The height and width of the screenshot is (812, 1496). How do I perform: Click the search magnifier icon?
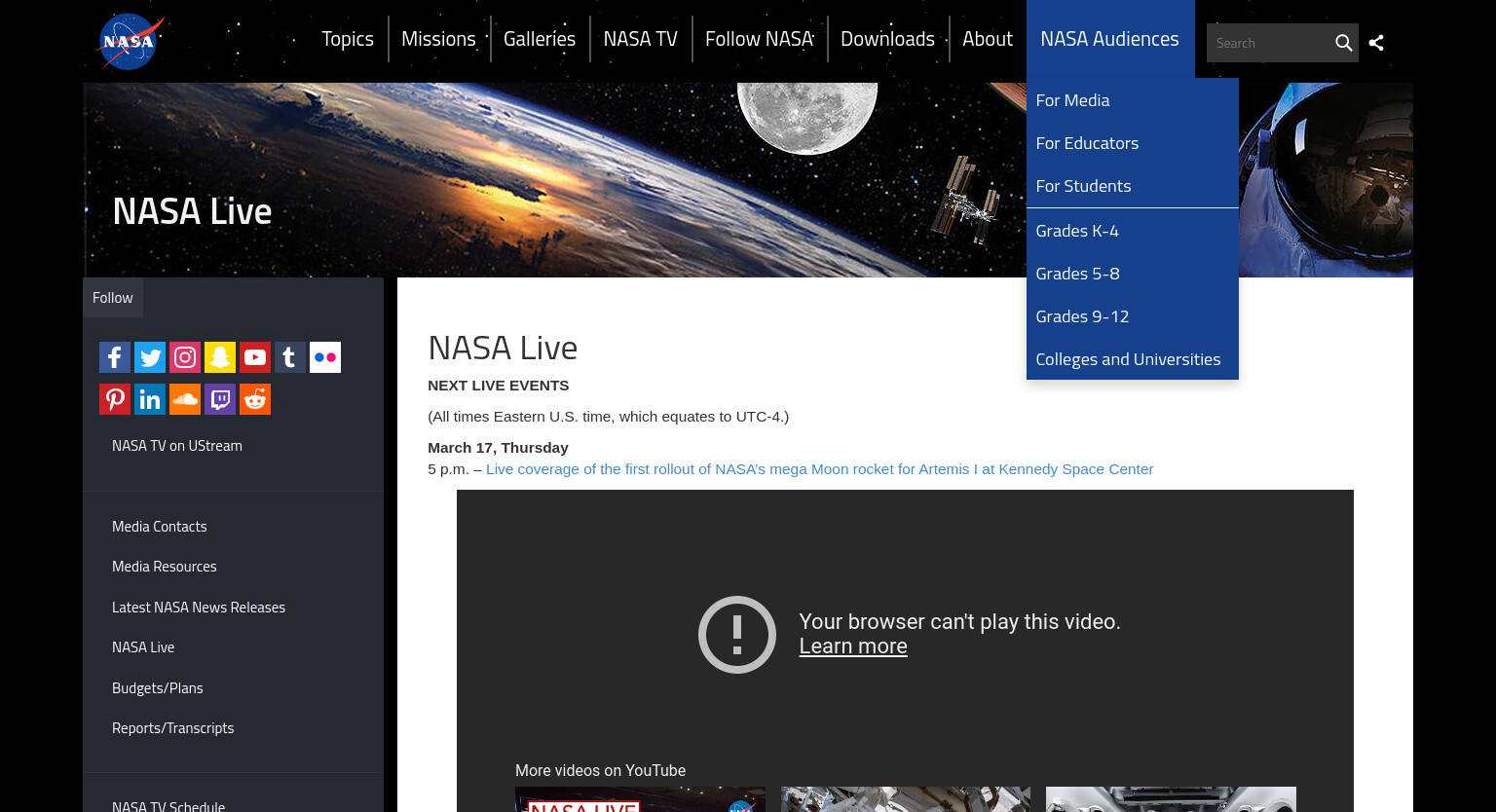tap(1343, 43)
